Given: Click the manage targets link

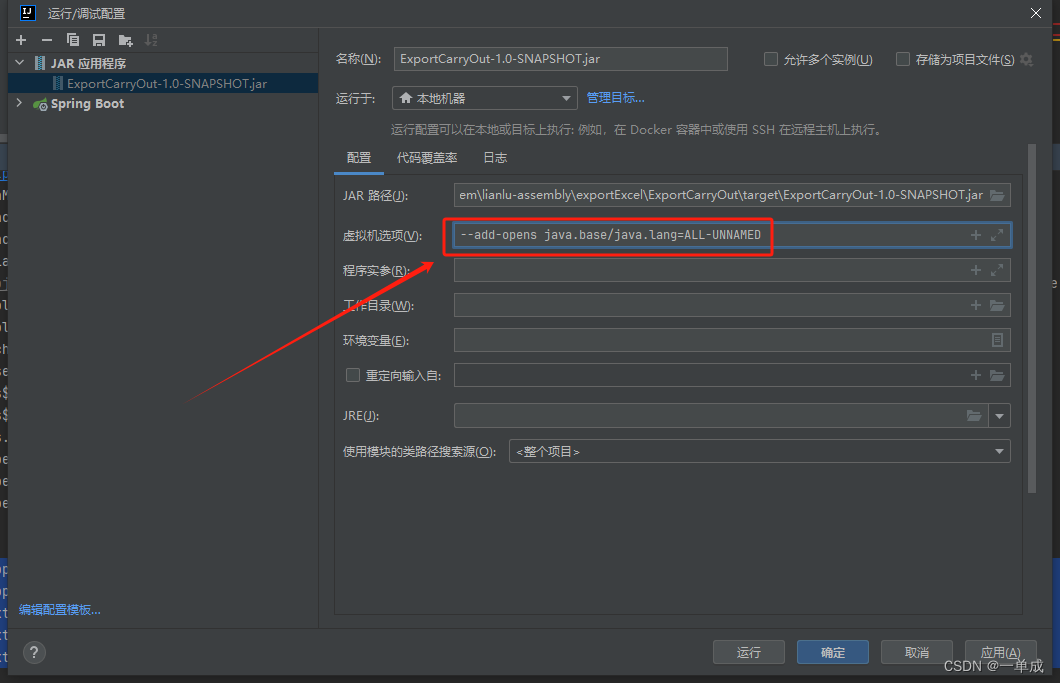Looking at the screenshot, I should click(x=616, y=98).
